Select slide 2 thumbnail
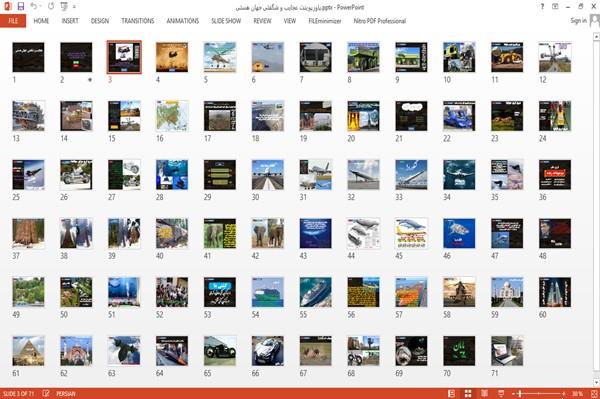Screen dimensions: 600x399 click(76, 57)
